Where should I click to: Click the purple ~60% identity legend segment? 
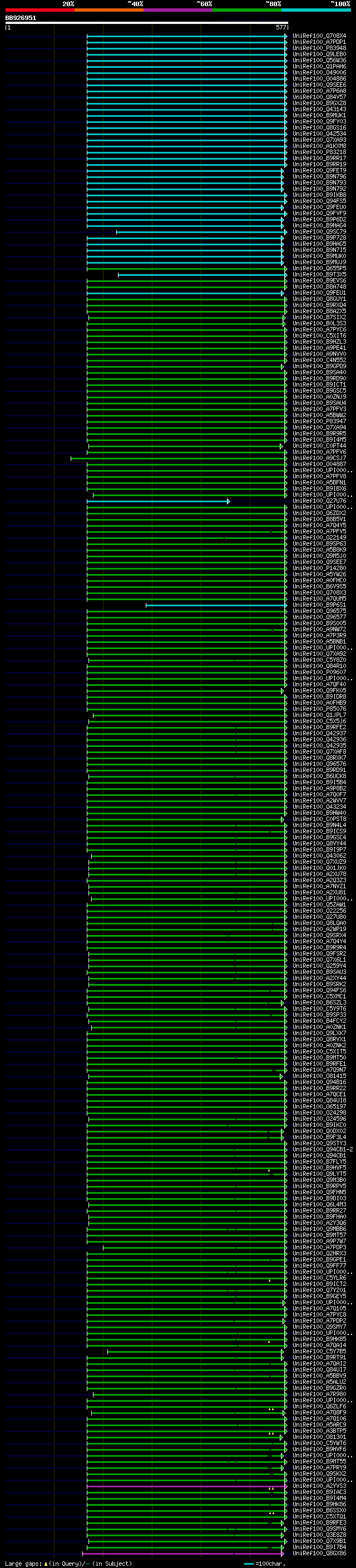179,10
